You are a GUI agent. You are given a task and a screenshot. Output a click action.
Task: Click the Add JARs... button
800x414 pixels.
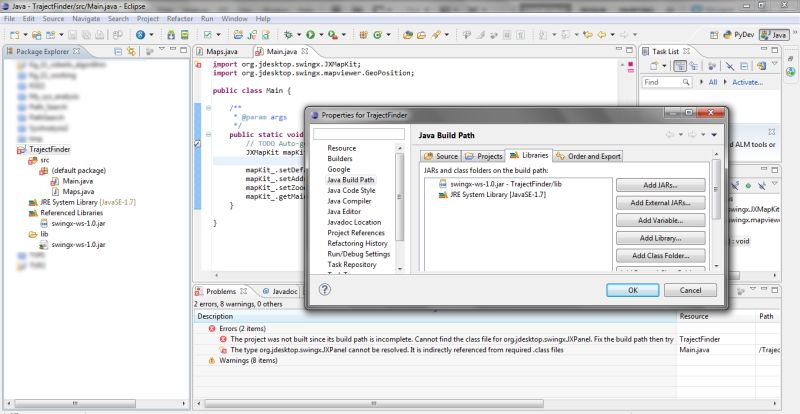click(660, 185)
